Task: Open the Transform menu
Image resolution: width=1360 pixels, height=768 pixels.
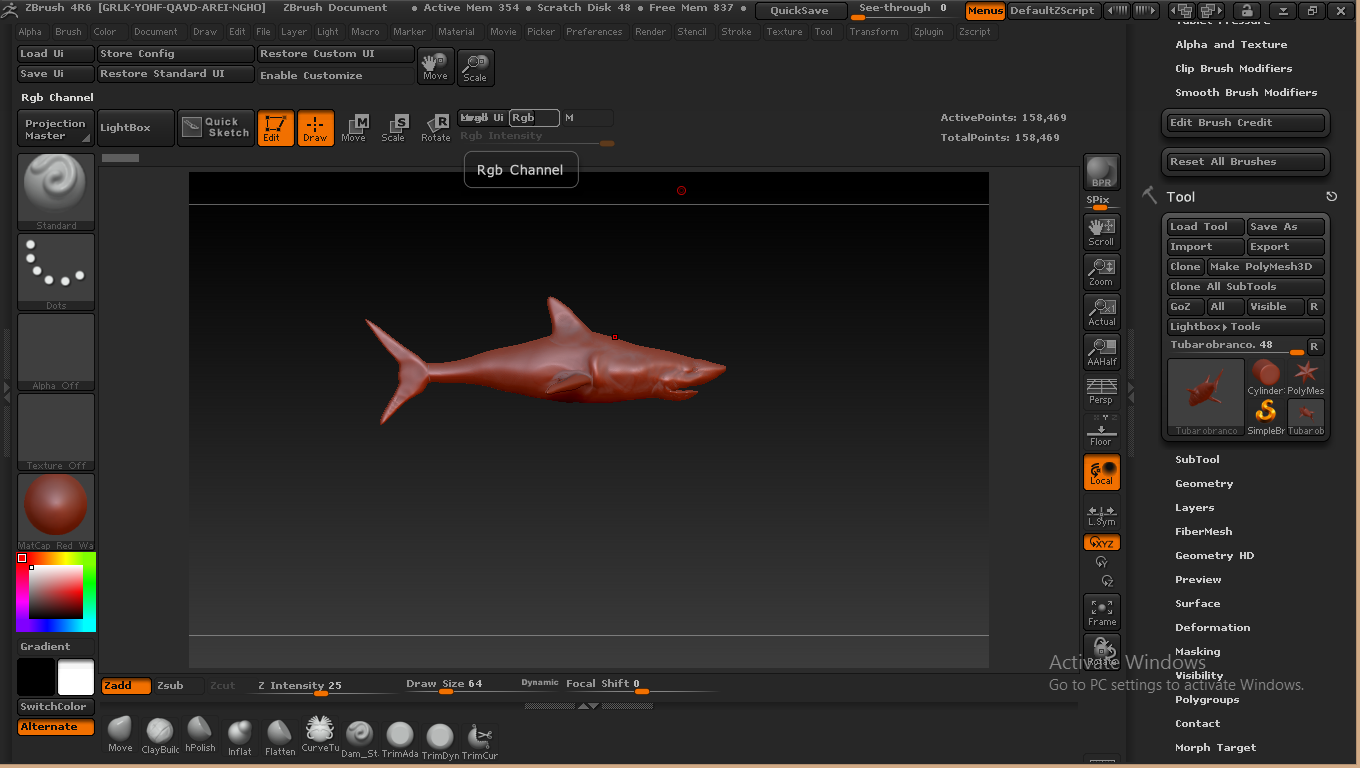Action: click(874, 32)
